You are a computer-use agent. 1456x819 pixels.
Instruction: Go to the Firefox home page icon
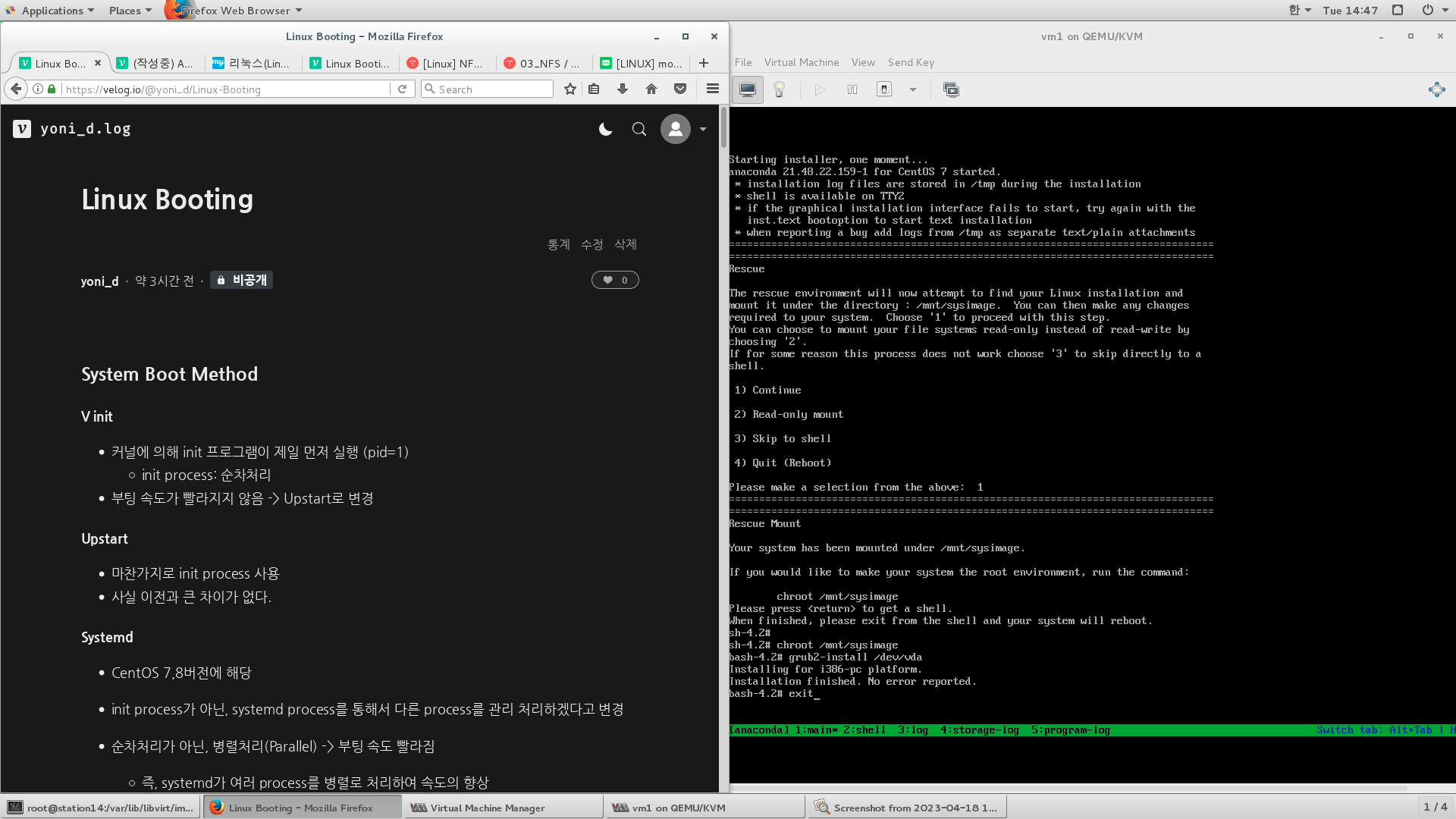(x=651, y=89)
